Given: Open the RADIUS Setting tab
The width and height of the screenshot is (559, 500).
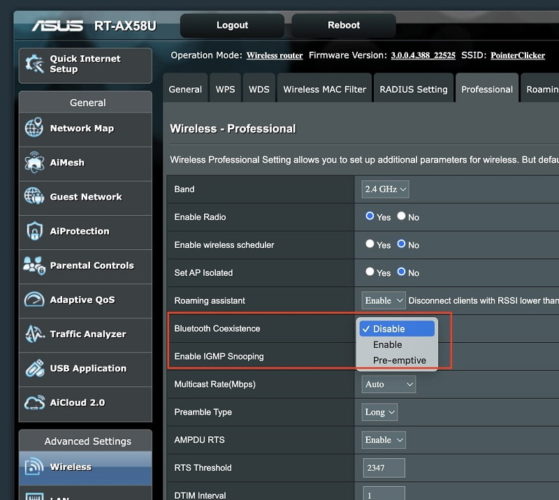Looking at the screenshot, I should 414,88.
